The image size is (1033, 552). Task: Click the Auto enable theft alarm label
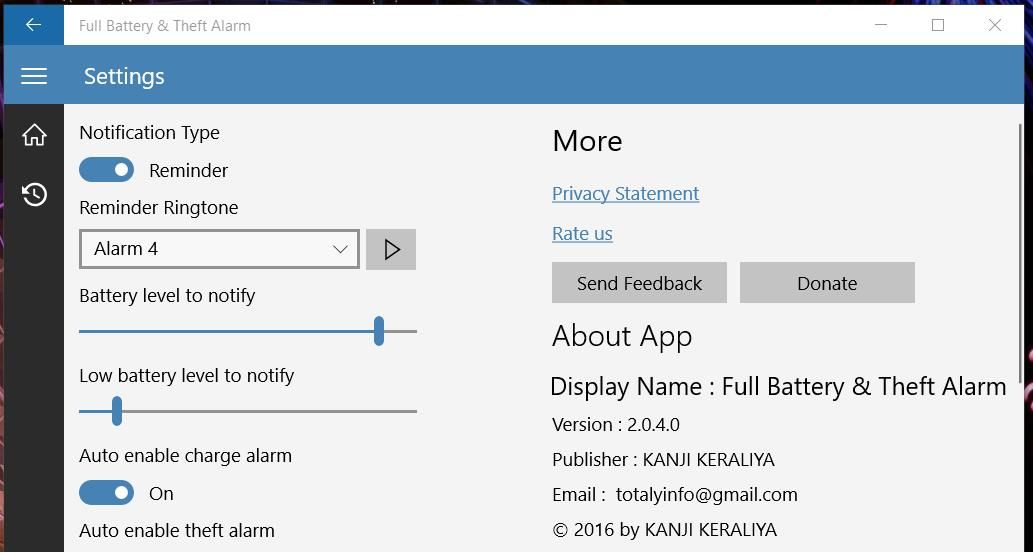(177, 530)
